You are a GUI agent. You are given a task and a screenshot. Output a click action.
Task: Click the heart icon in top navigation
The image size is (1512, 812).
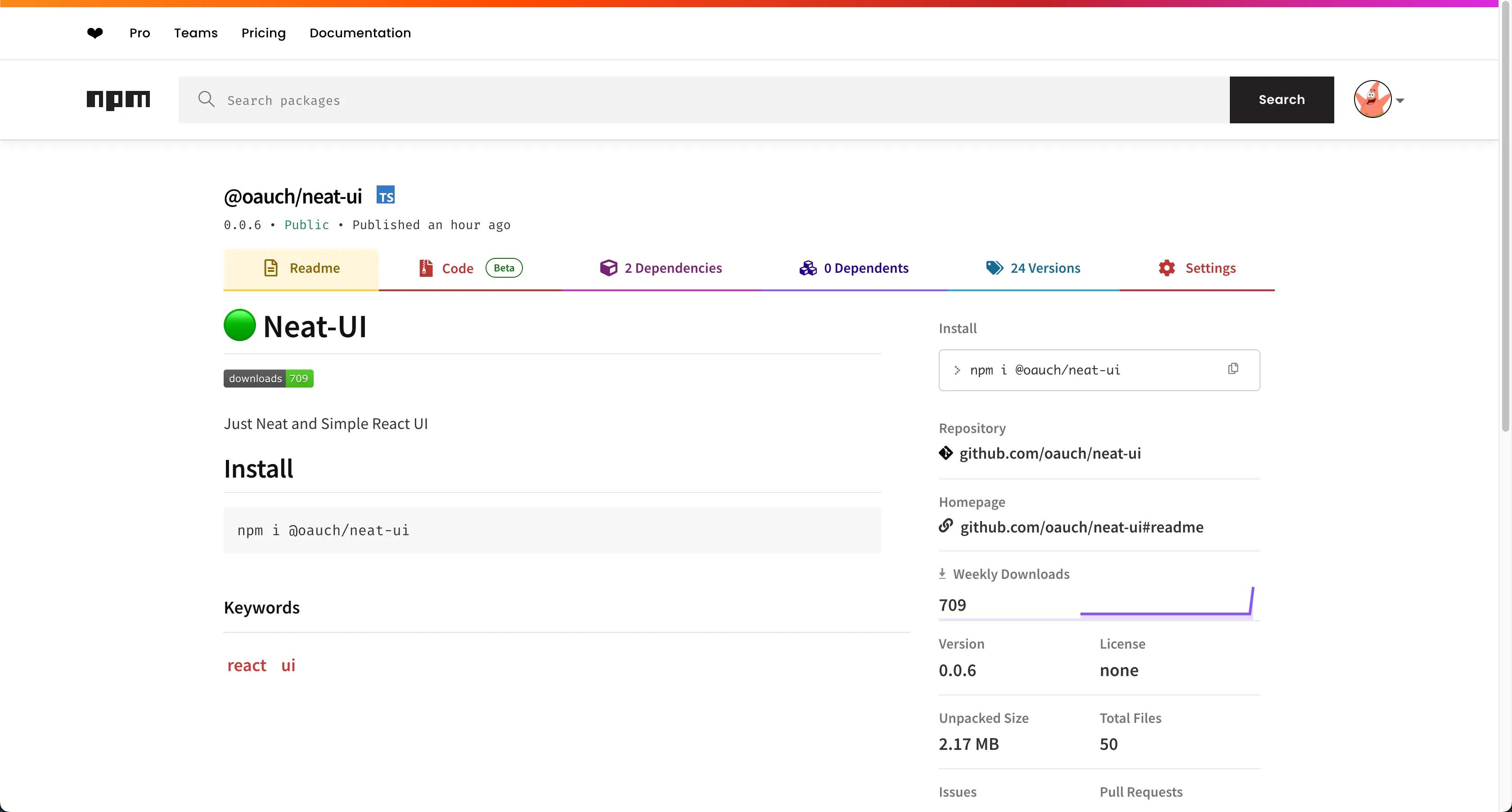pos(94,33)
